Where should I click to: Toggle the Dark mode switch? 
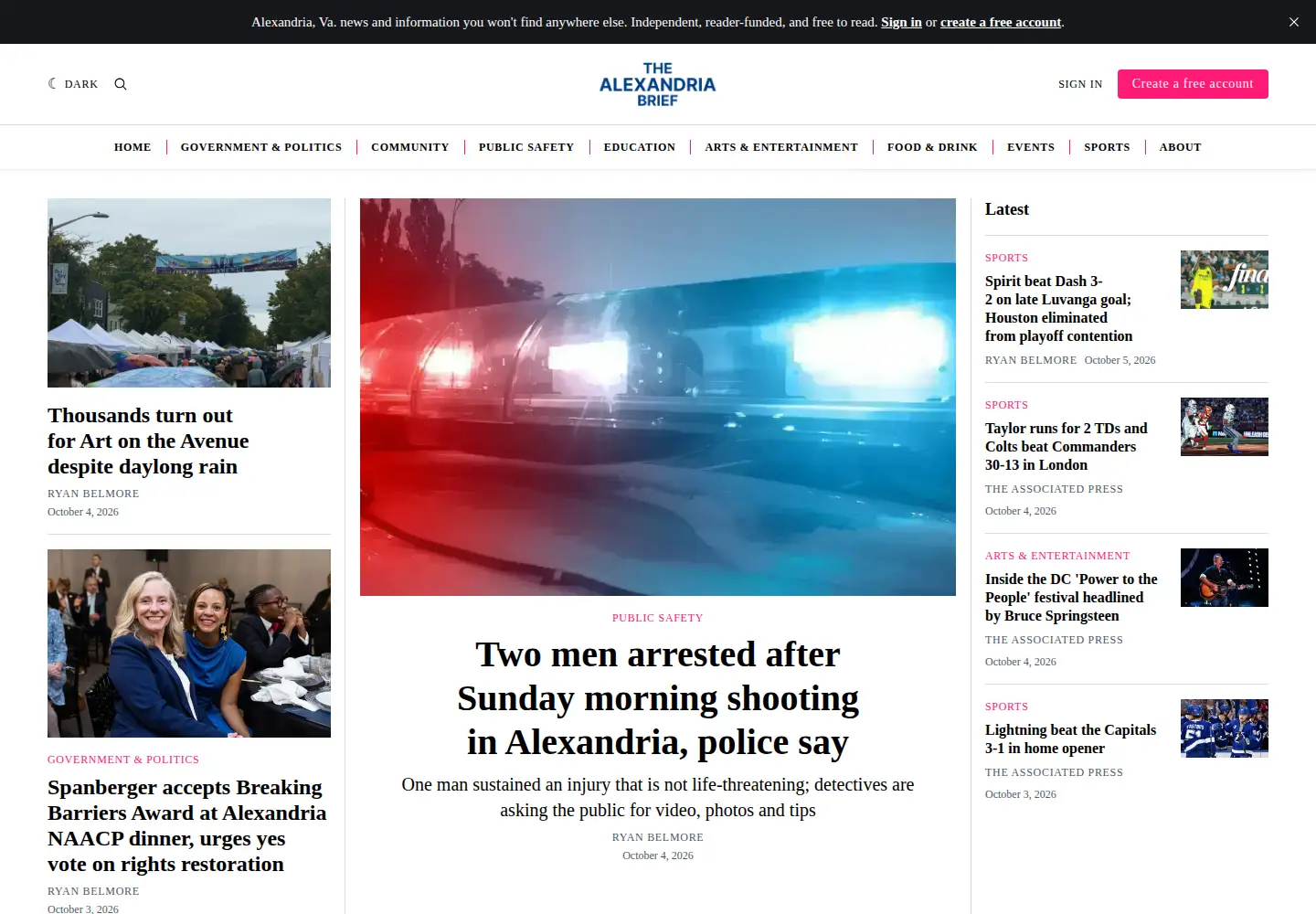click(x=73, y=84)
